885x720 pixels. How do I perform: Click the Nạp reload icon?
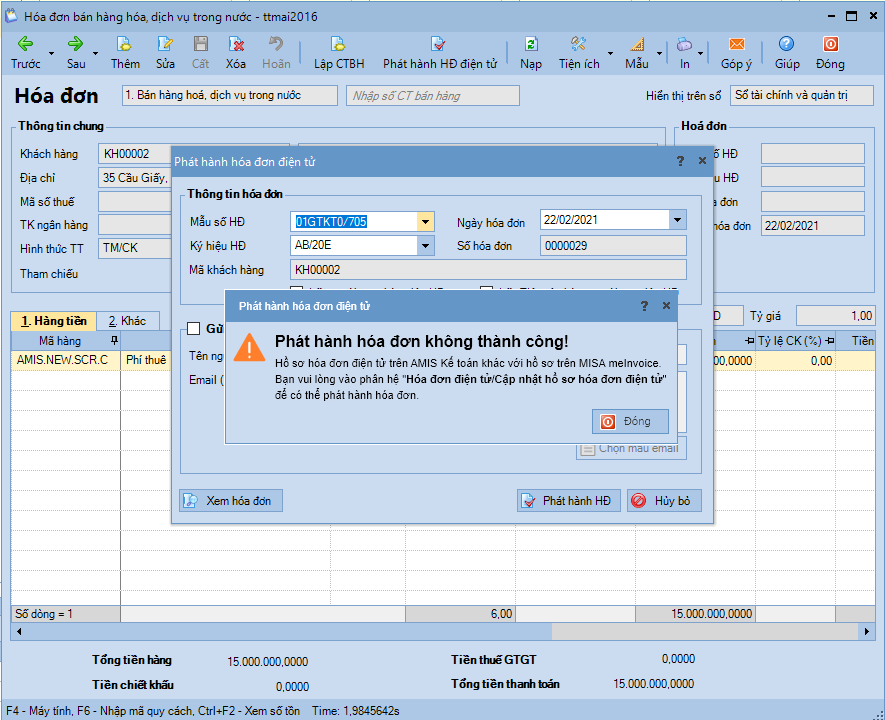531,44
